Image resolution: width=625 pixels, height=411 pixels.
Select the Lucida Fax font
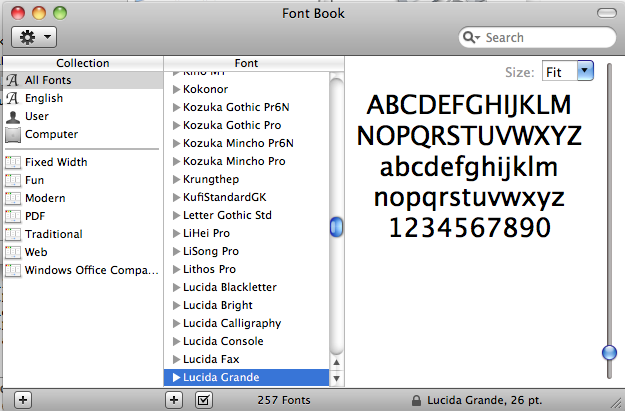point(246,359)
